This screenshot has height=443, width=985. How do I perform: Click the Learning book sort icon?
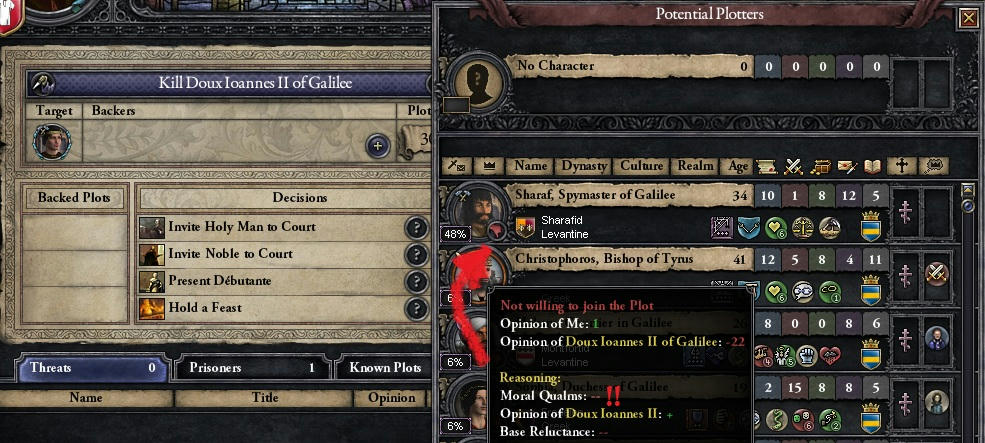tap(874, 166)
